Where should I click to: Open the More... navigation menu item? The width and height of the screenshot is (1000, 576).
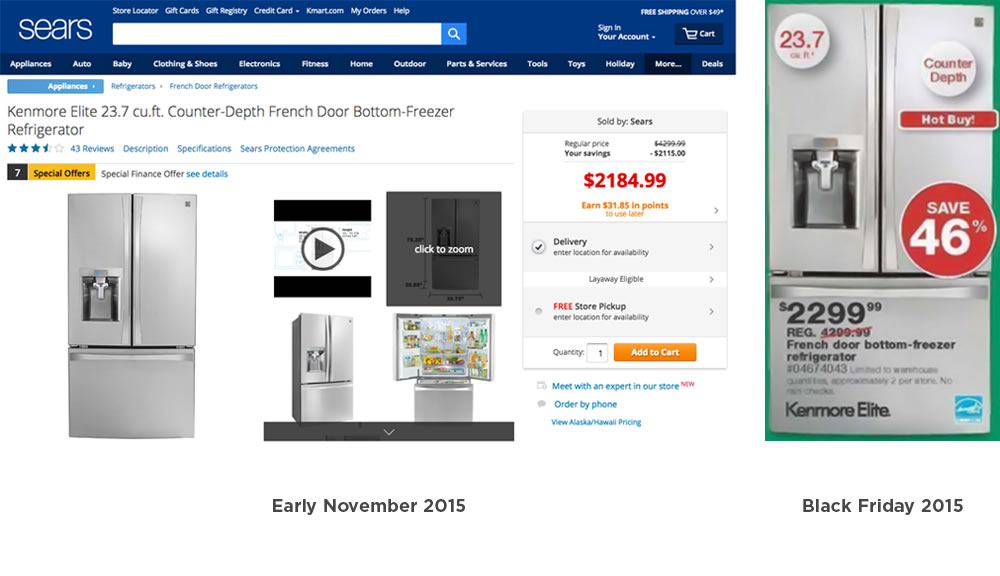[x=668, y=64]
